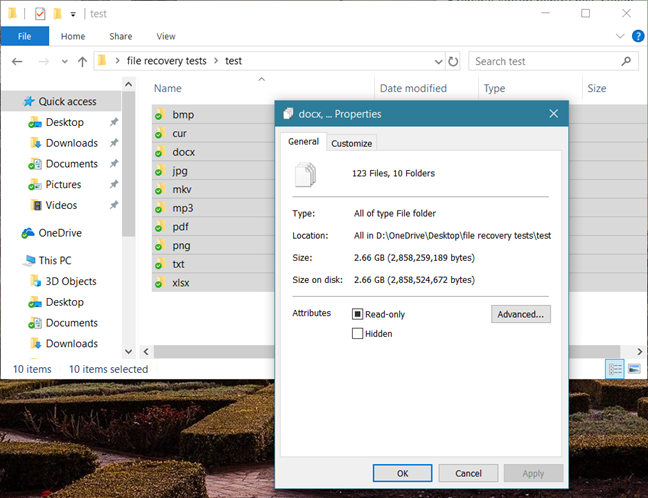Select the bmp folder
Image resolution: width=648 pixels, height=498 pixels.
coord(183,114)
